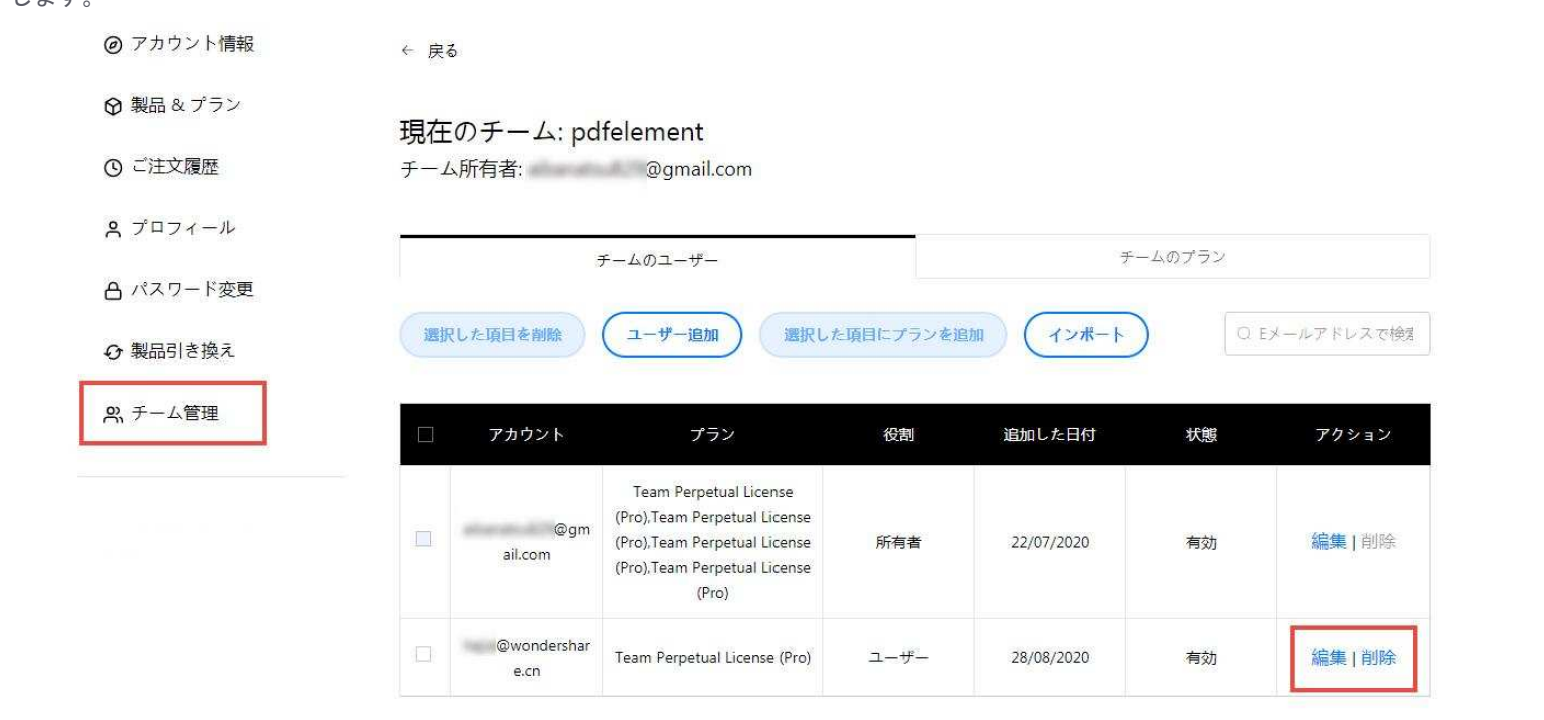Image resolution: width=1544 pixels, height=720 pixels.
Task: Click the プラン column header
Action: [x=712, y=435]
